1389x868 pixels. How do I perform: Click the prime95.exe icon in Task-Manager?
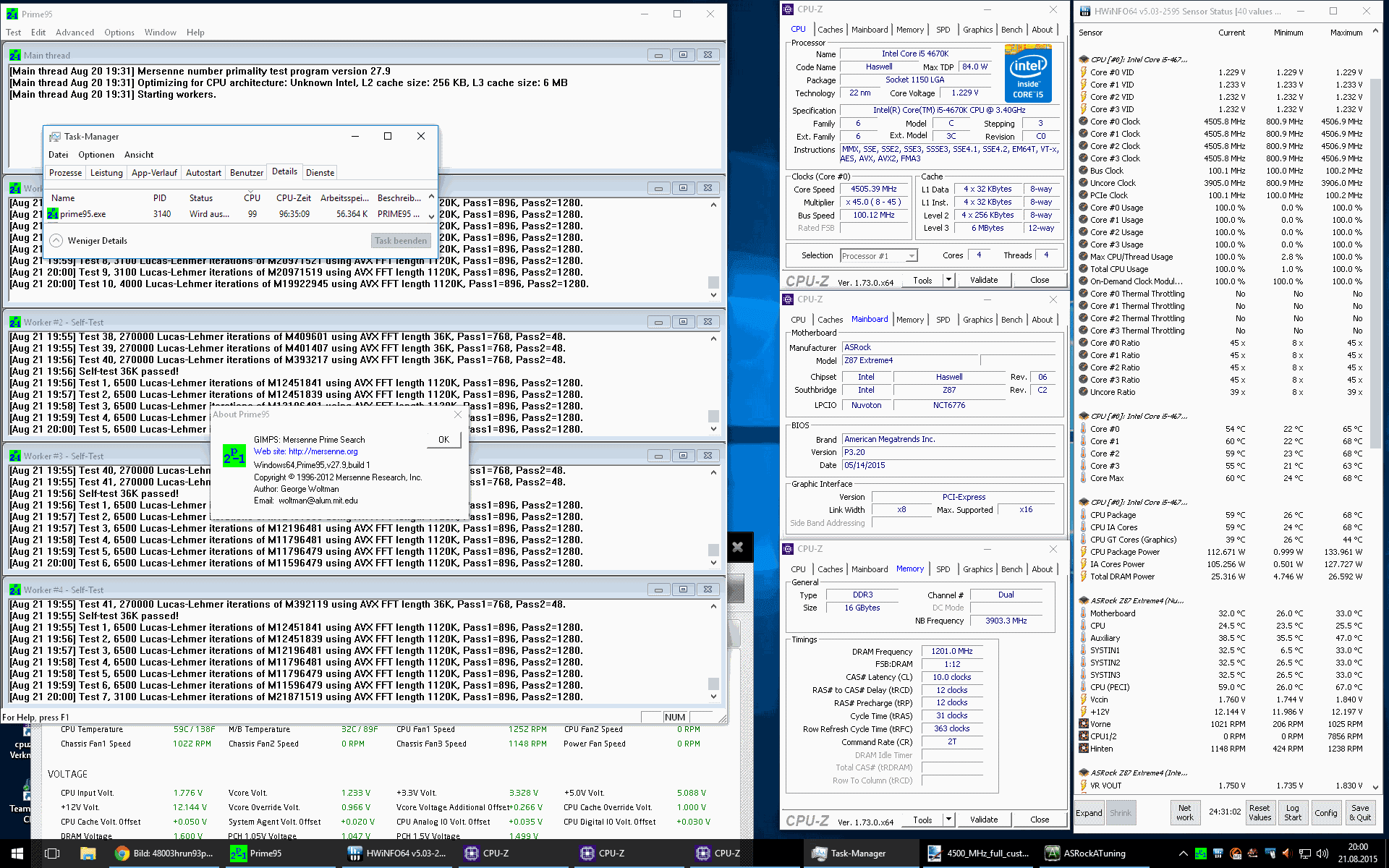click(x=53, y=214)
